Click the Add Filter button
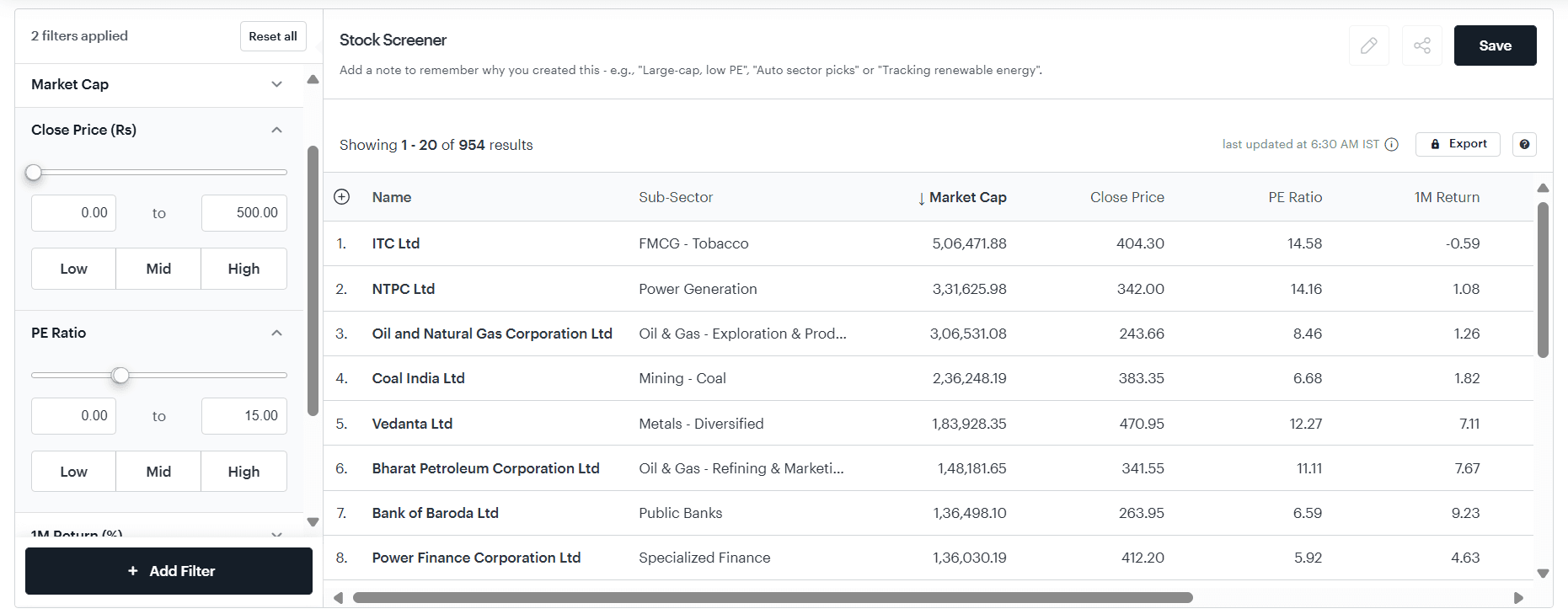Image resolution: width=1568 pixels, height=614 pixels. (x=169, y=571)
